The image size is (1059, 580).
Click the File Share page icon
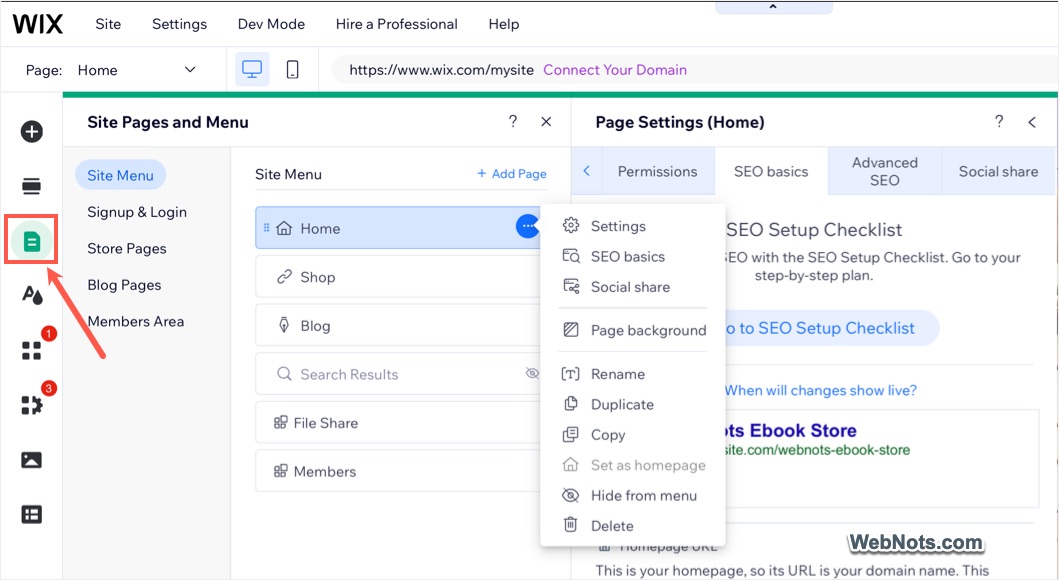[x=280, y=423]
